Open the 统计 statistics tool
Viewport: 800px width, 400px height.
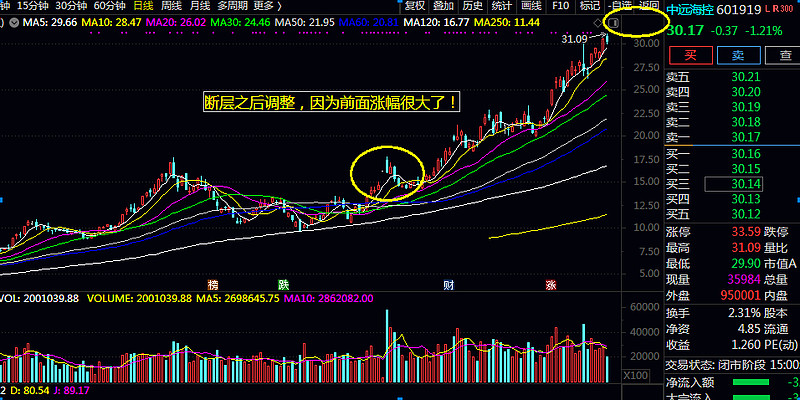tap(502, 6)
